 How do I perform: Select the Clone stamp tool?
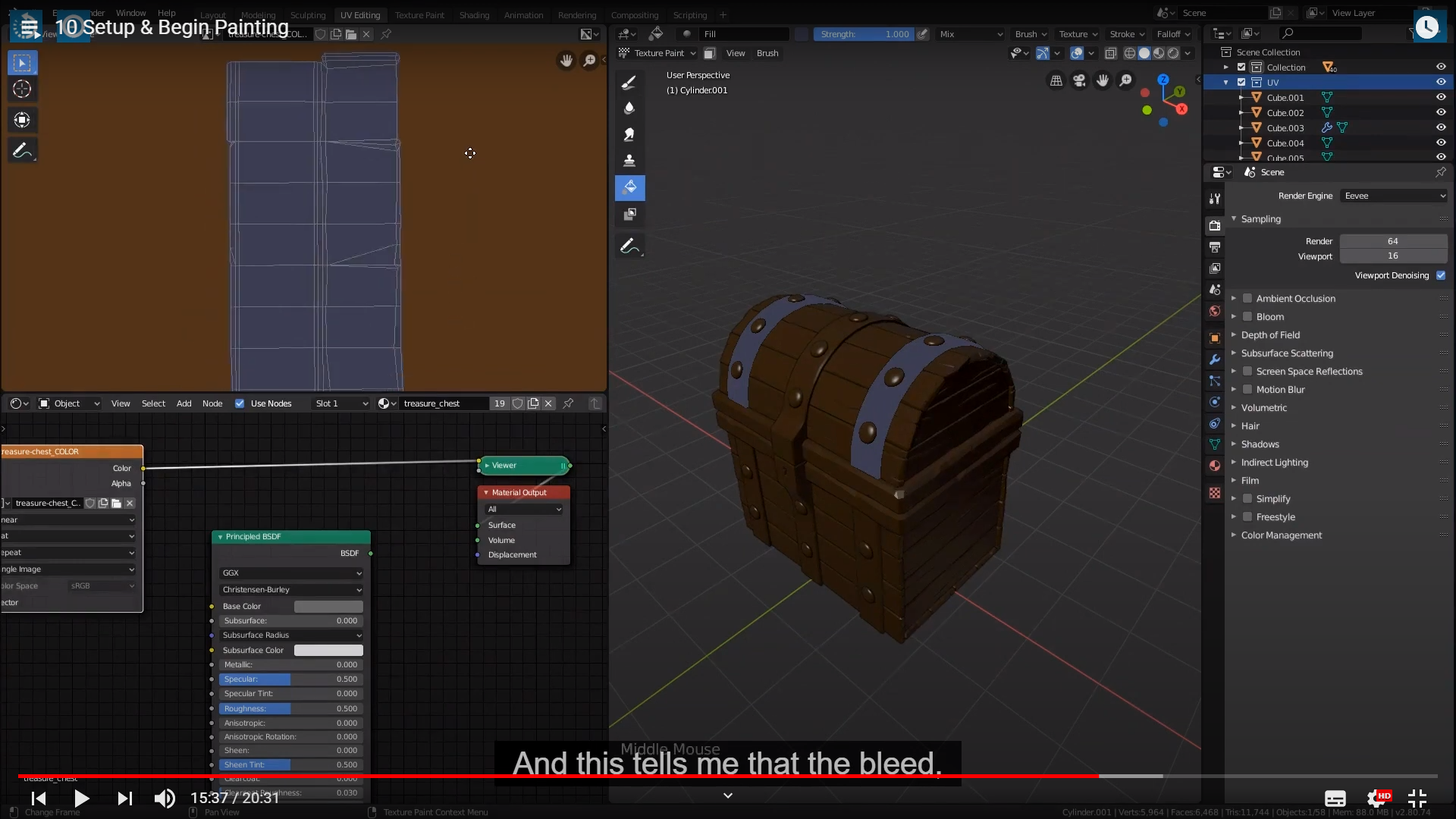click(x=629, y=160)
